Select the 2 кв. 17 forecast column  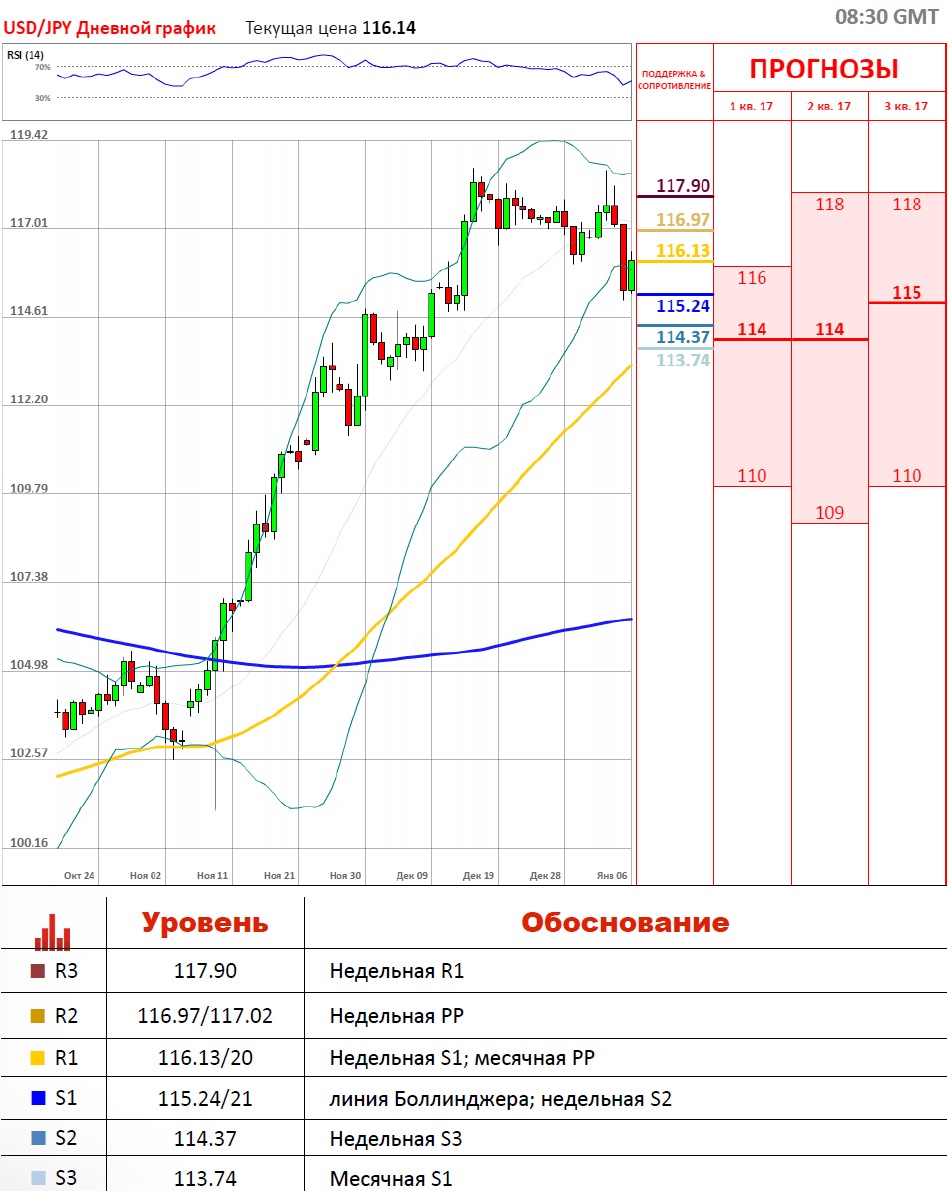tap(829, 106)
